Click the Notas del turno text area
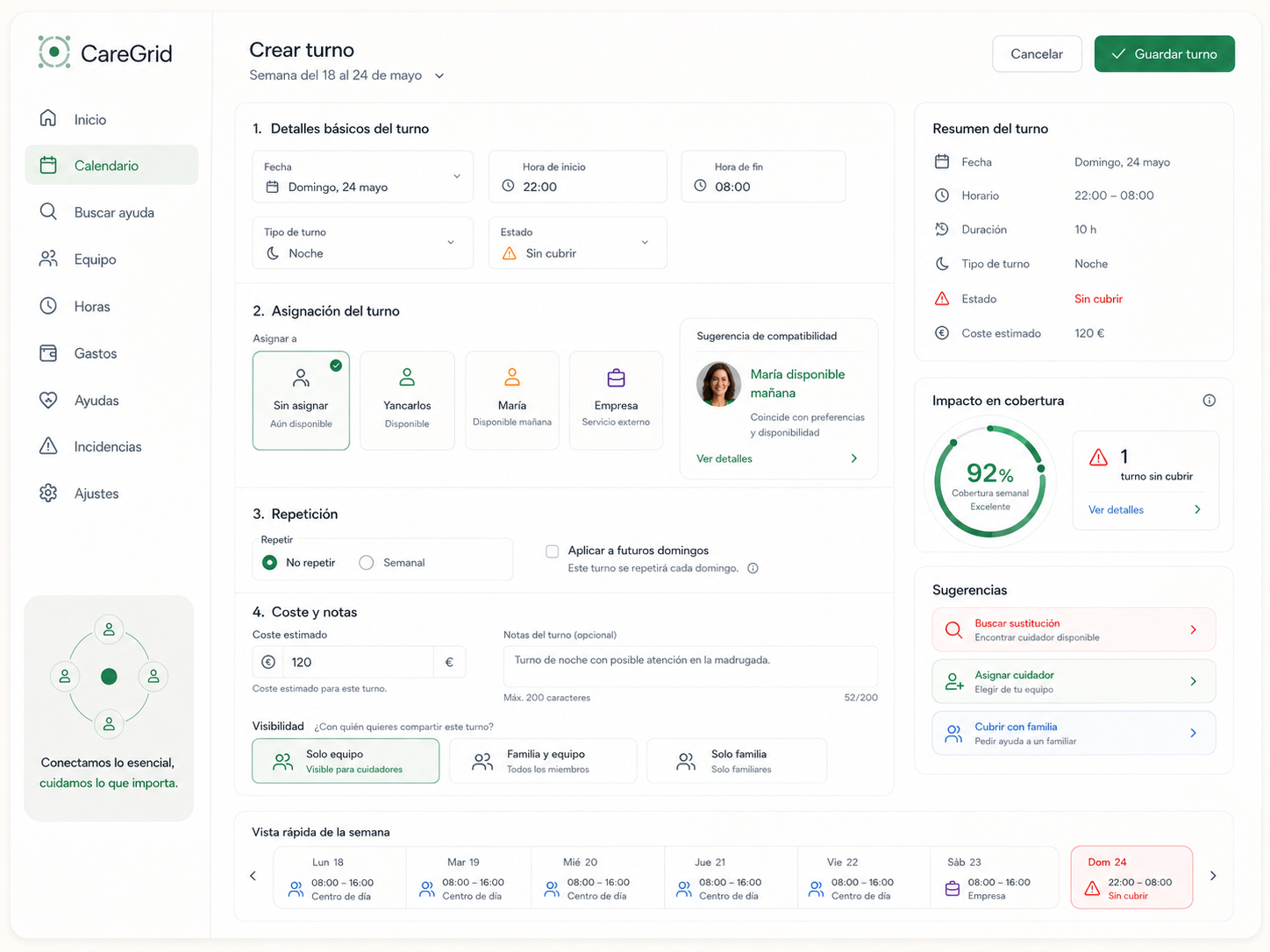 tap(690, 666)
